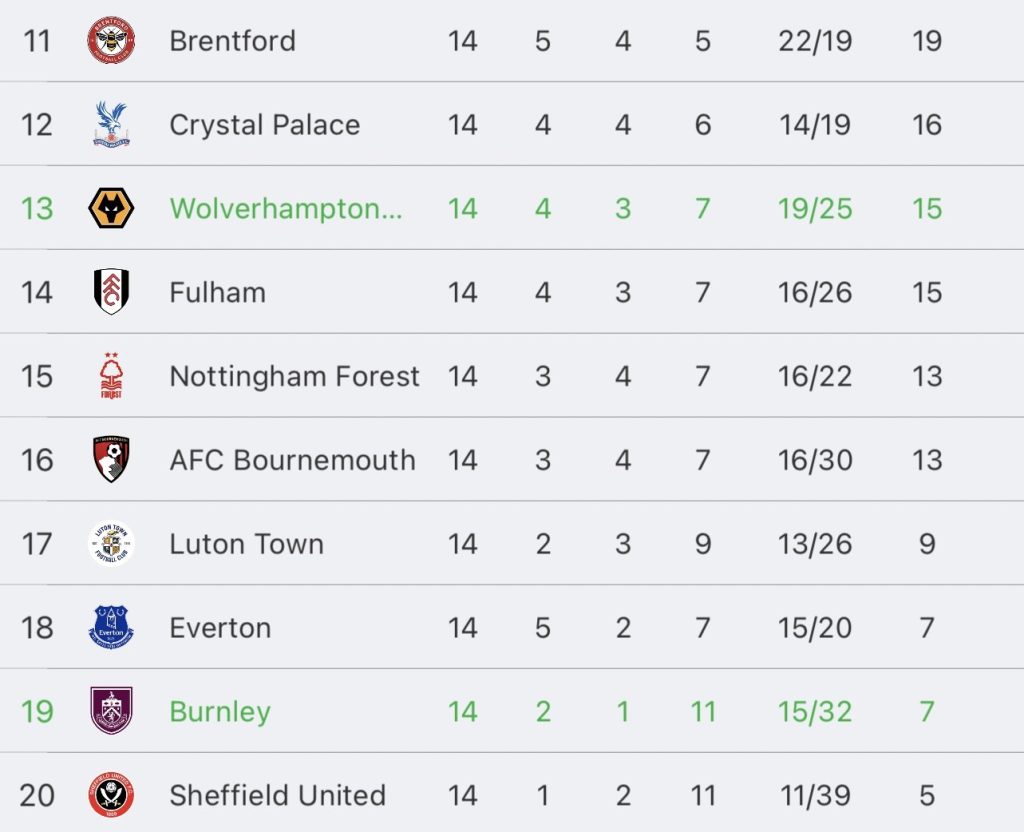1024x832 pixels.
Task: Open the Wolverhampton wolf logo
Action: point(111,208)
